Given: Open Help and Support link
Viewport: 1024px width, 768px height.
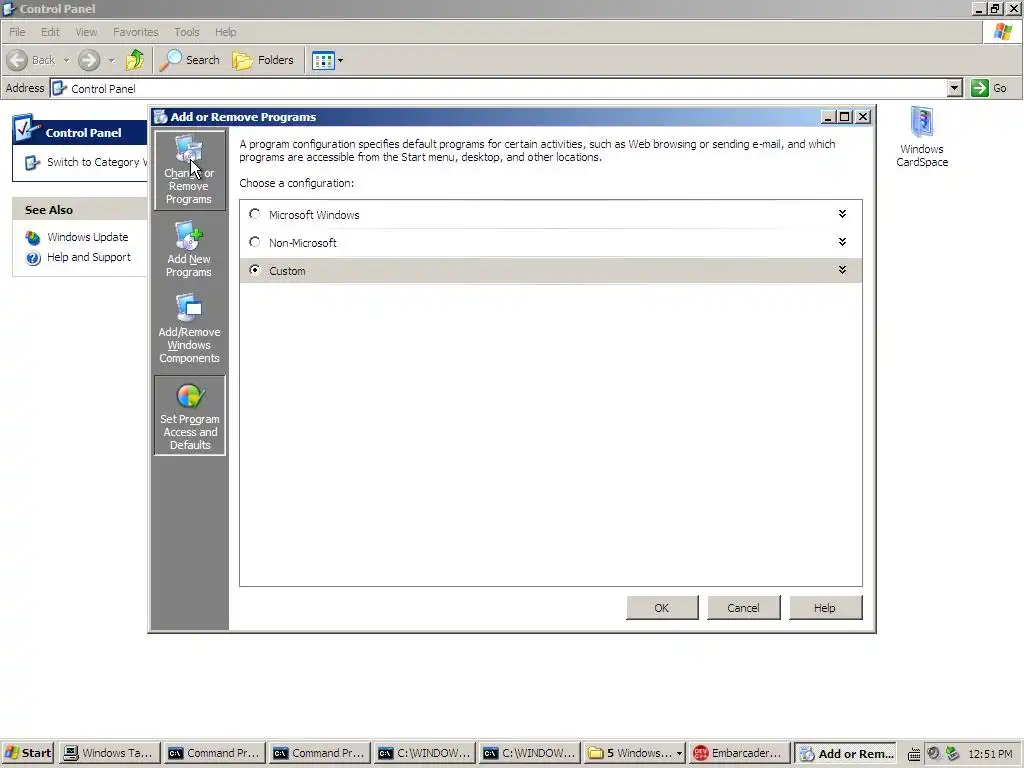Looking at the screenshot, I should [x=88, y=257].
